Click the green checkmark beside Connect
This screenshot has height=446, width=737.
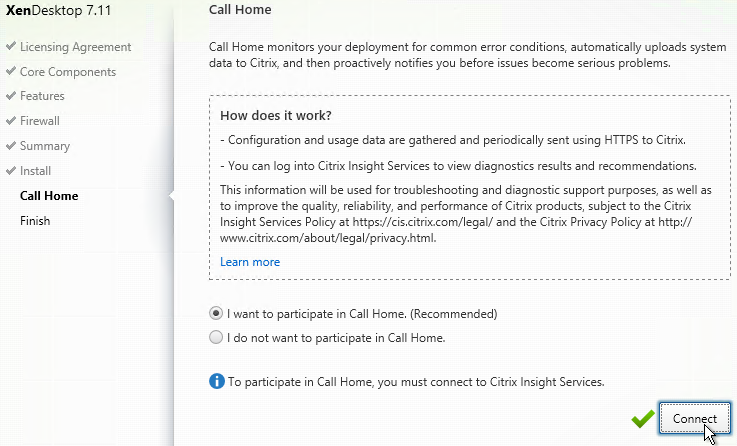click(643, 418)
